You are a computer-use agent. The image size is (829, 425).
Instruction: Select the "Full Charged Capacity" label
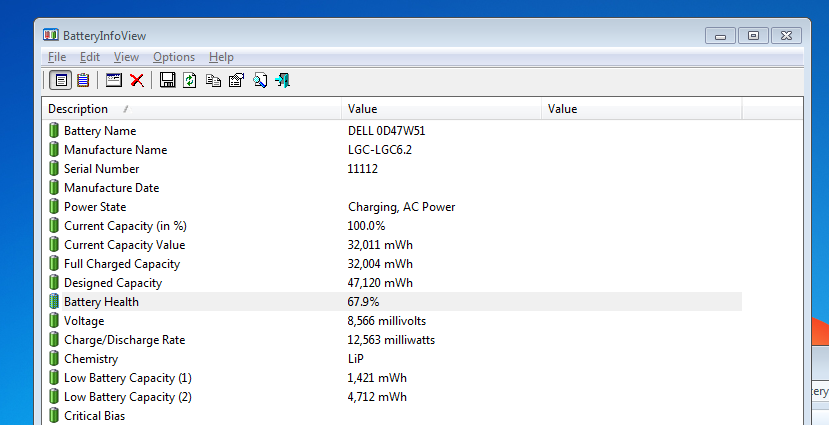pos(122,264)
